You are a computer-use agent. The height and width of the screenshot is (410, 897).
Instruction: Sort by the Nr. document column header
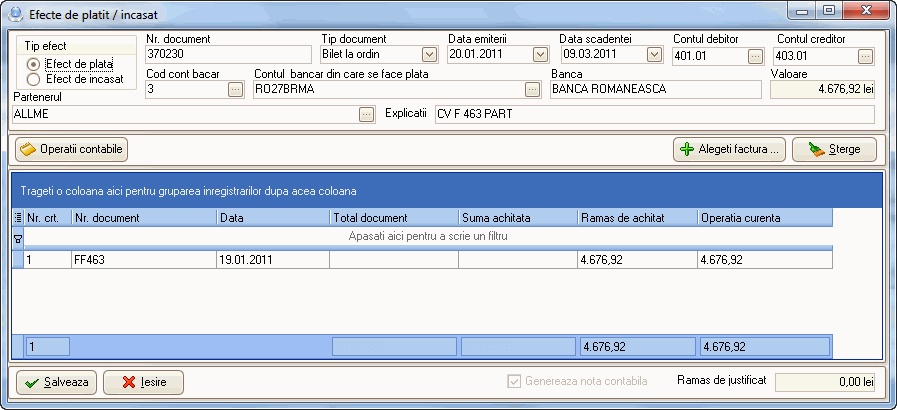pos(144,217)
